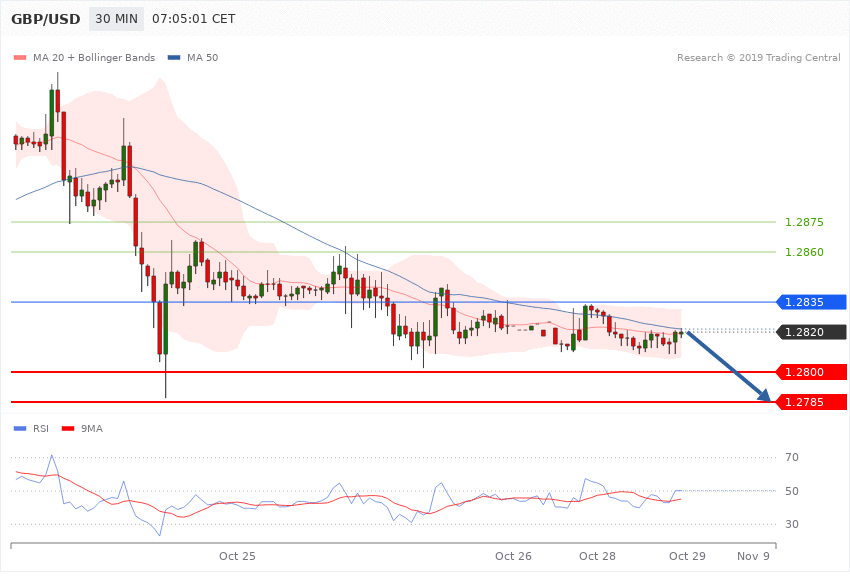
Task: Click the GBP/USD pair title
Action: click(46, 19)
